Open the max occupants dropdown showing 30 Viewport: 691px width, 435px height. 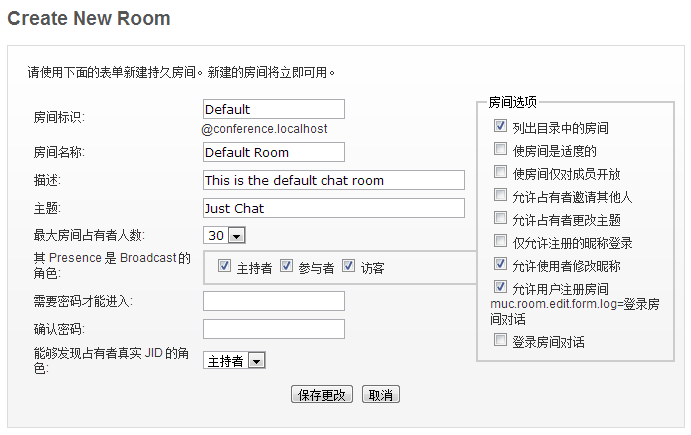tap(224, 235)
